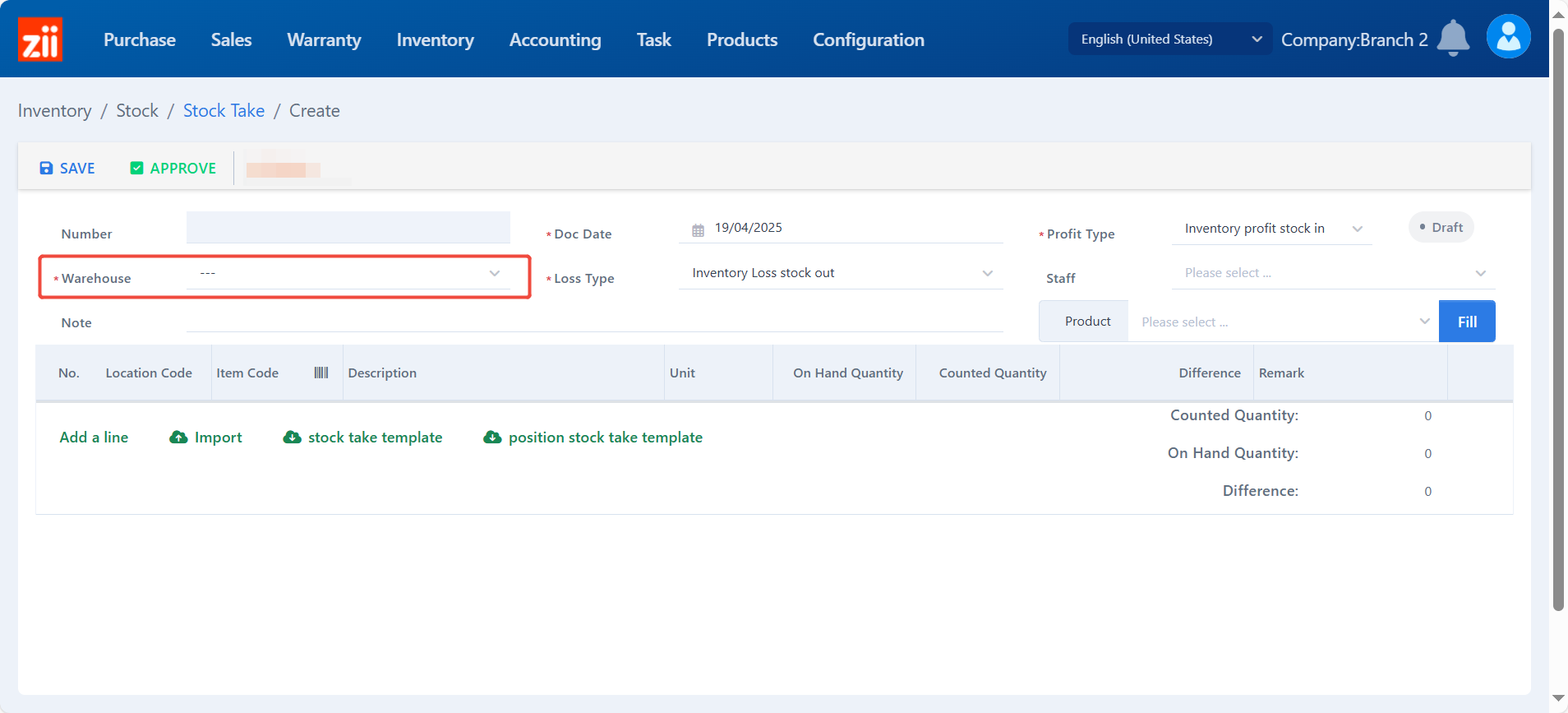
Task: Expand the Warehouse dropdown
Action: coord(348,273)
